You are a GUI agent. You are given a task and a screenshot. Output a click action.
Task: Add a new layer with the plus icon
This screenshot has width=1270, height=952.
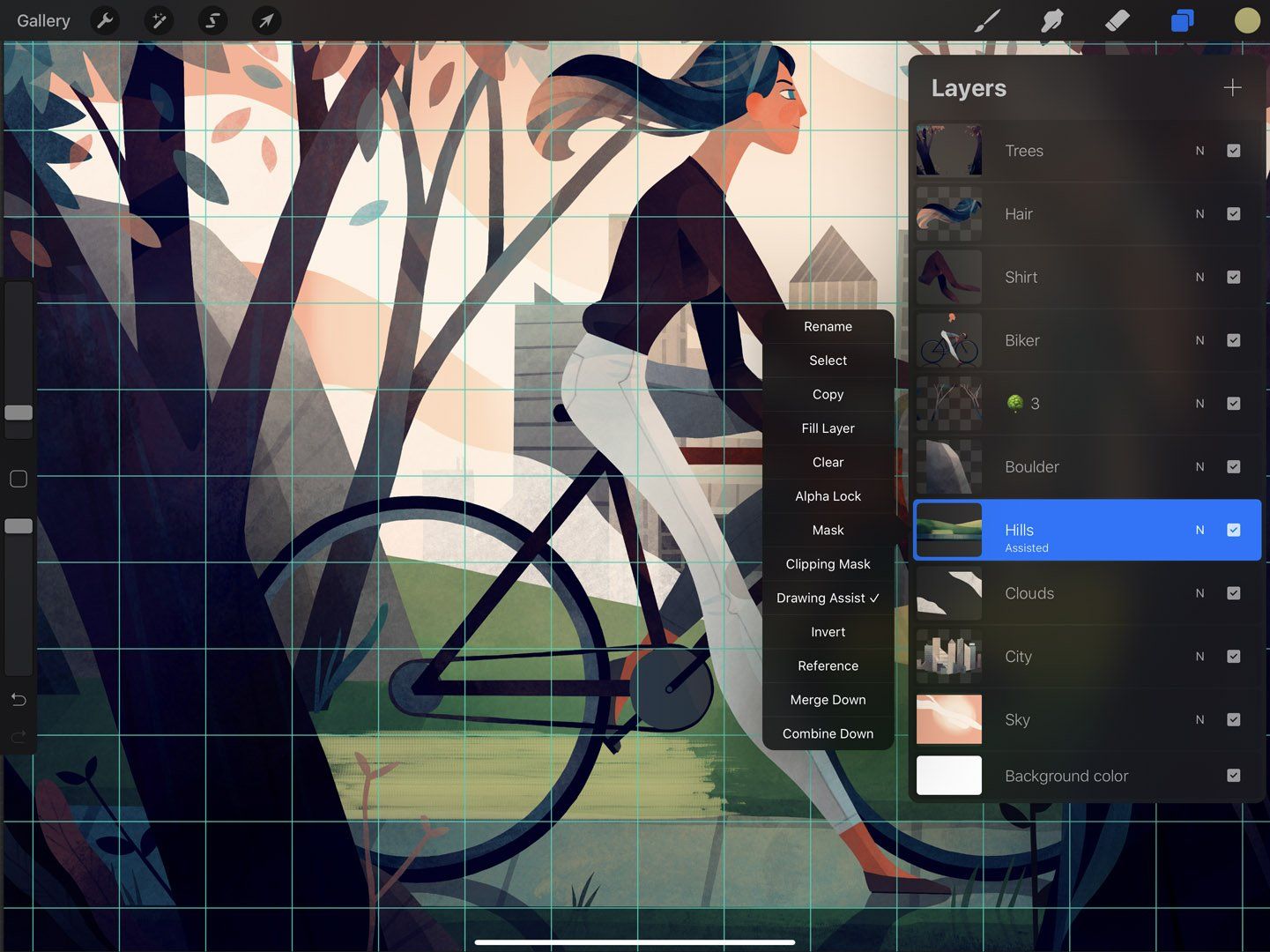click(1232, 87)
